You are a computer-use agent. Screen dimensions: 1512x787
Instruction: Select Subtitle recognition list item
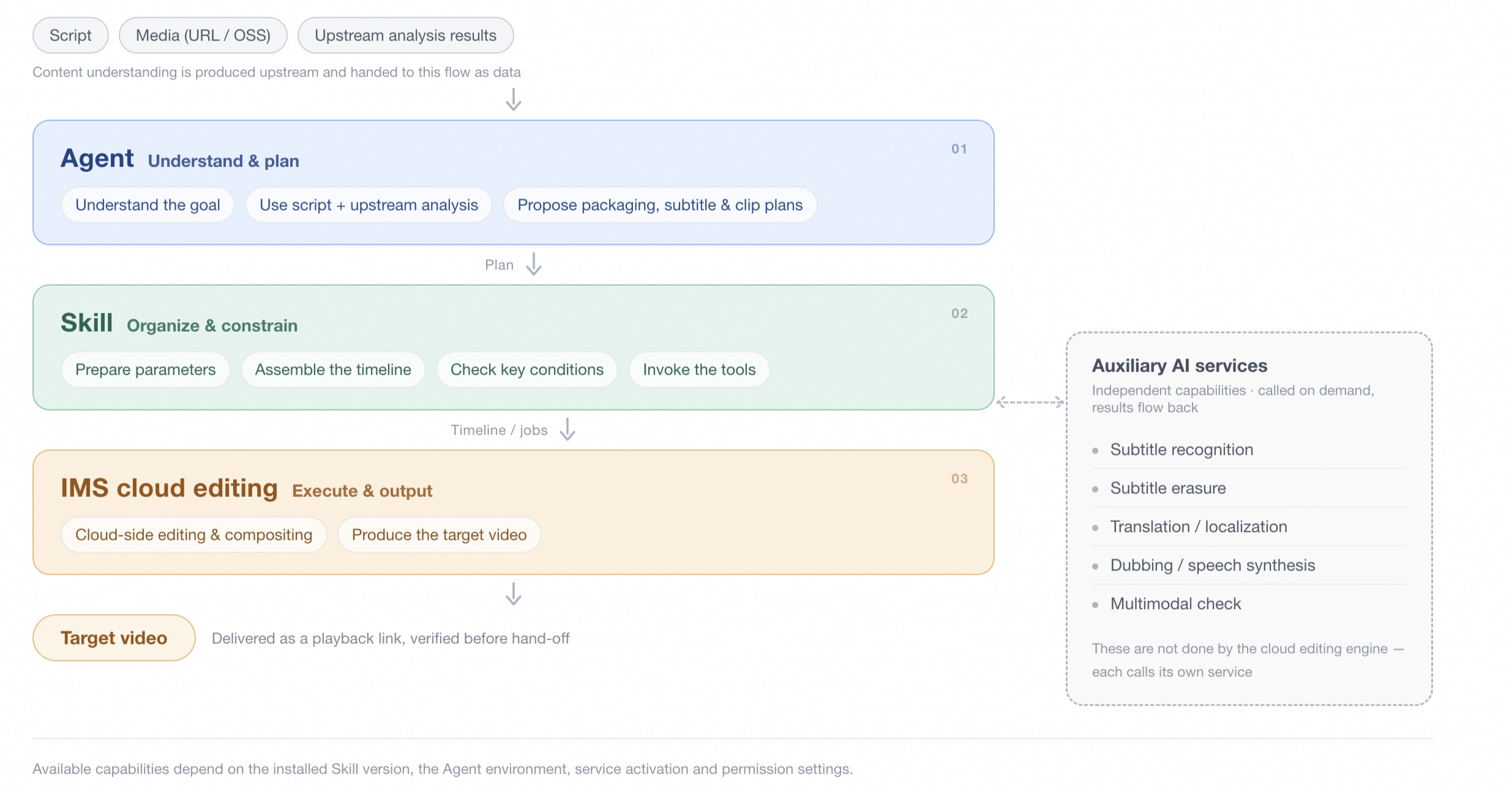coord(1249,450)
